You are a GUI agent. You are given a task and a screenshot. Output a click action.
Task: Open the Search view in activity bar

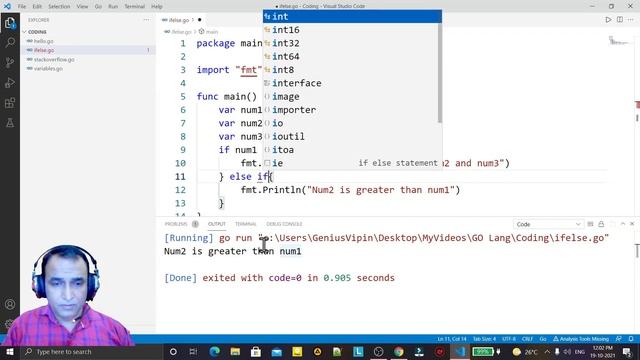pyautogui.click(x=10, y=42)
